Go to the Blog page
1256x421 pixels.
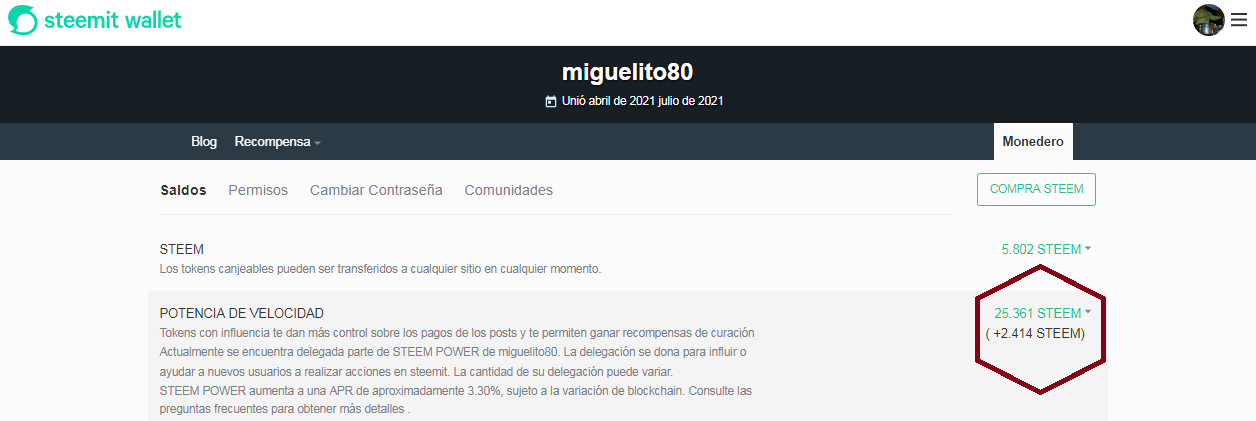coord(204,142)
